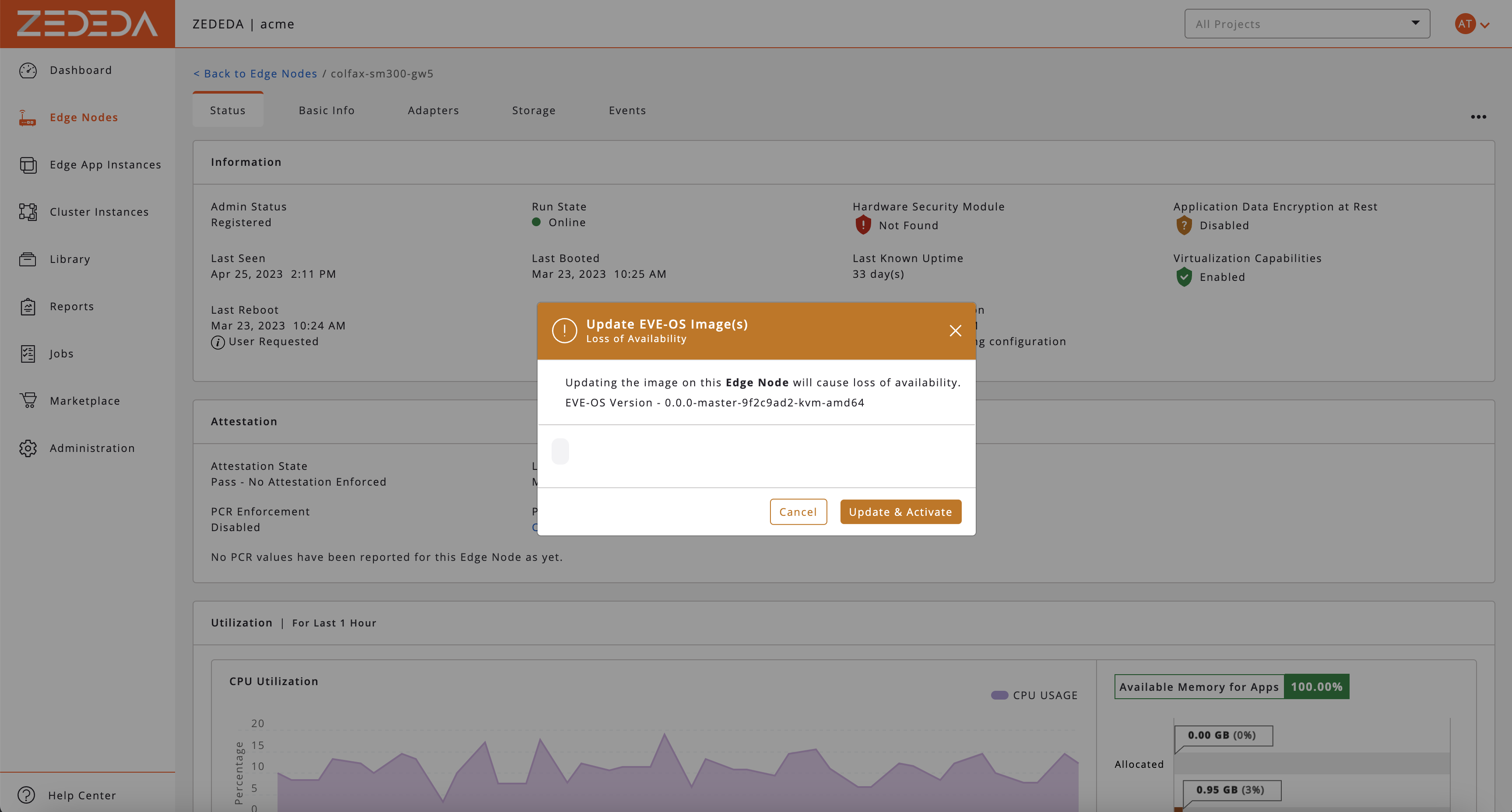Screen dimensions: 1512x812
Task: Open the Administration settings
Action: 91,448
